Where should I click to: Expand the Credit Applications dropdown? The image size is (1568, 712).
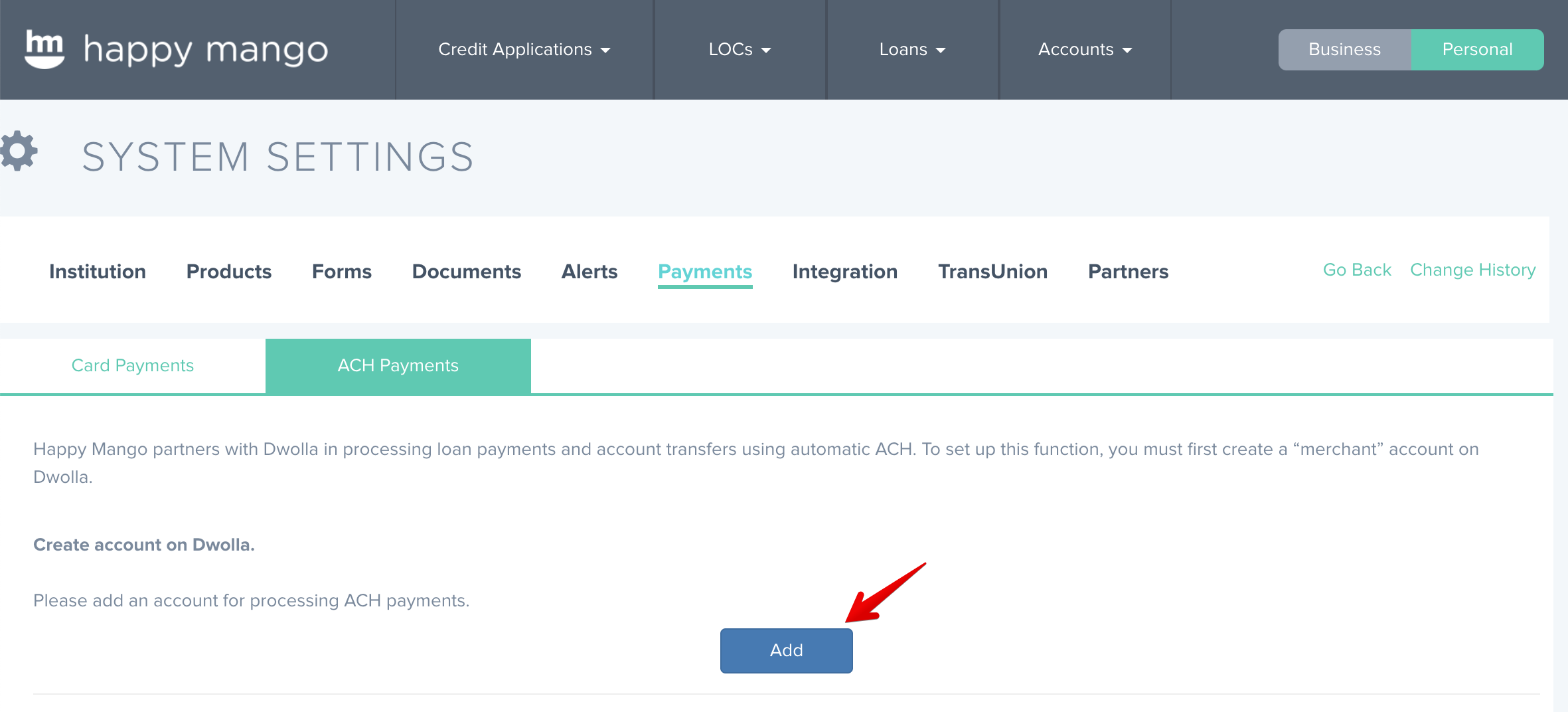pos(524,50)
